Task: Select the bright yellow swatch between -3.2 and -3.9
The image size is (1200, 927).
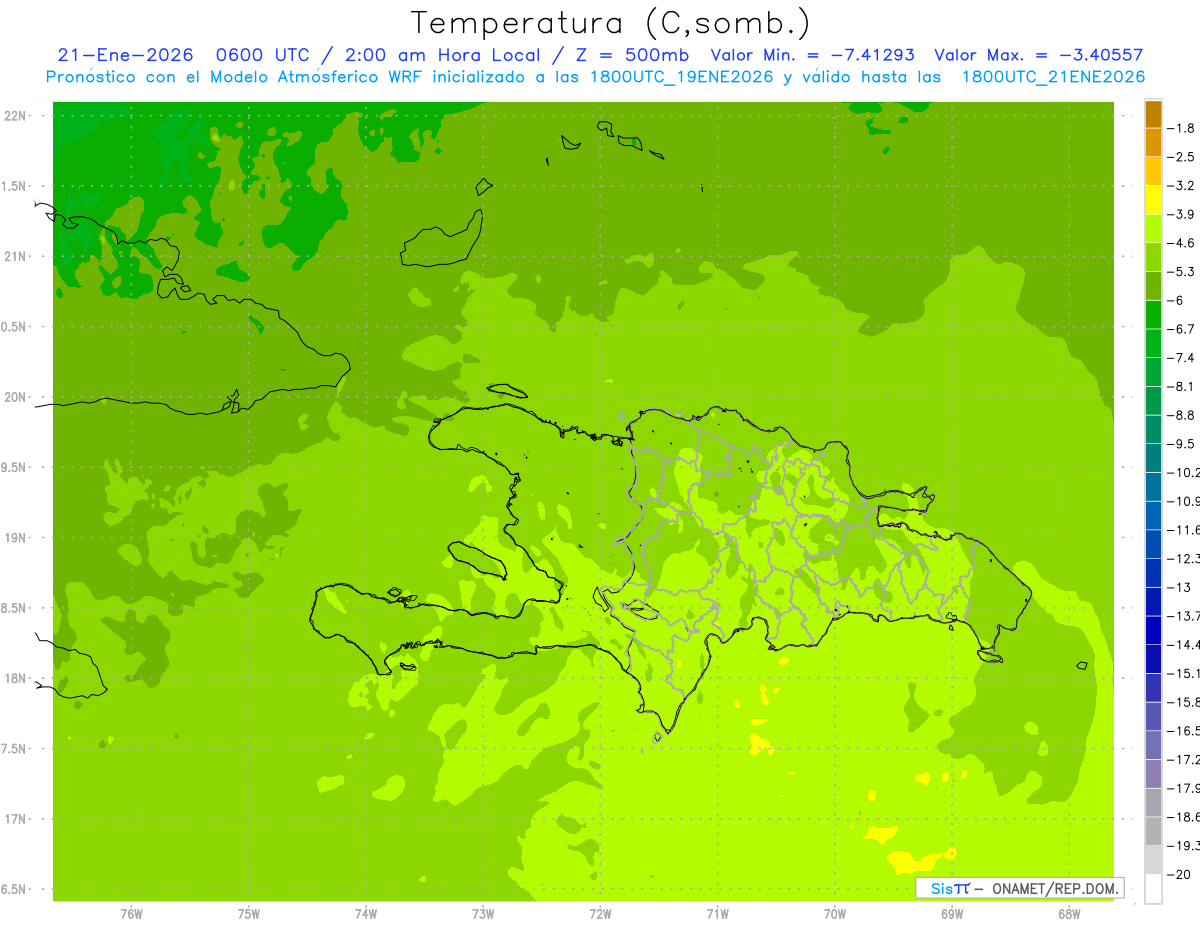Action: [x=1153, y=200]
